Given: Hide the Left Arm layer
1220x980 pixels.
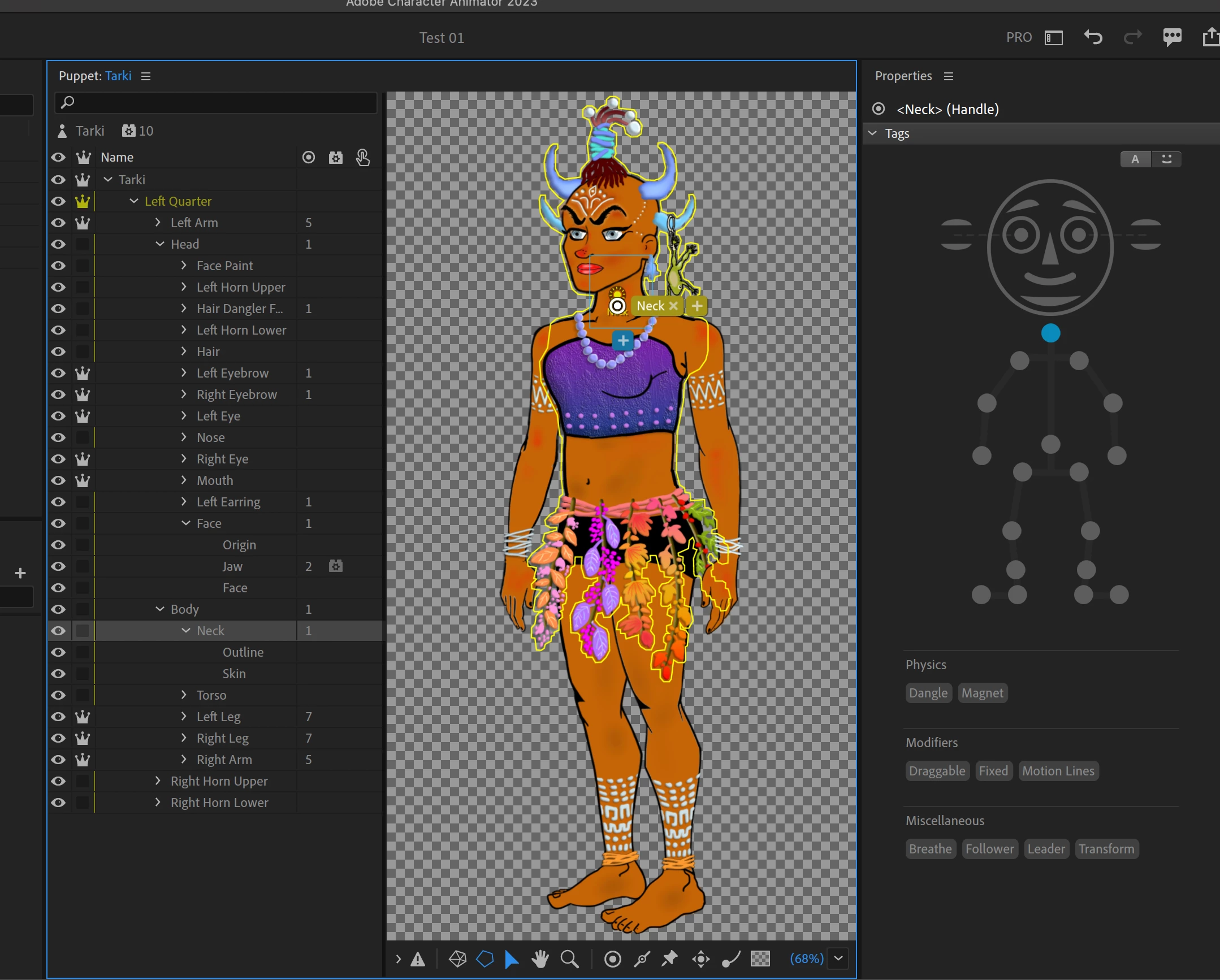Looking at the screenshot, I should [58, 223].
